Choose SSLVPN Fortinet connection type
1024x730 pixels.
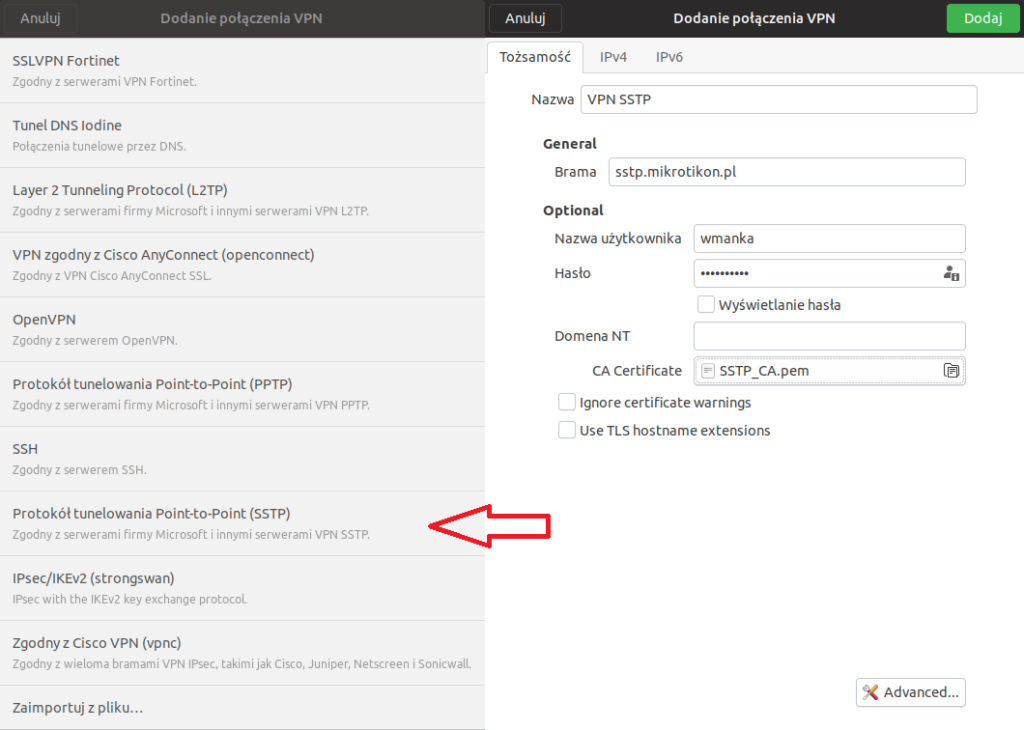[242, 71]
